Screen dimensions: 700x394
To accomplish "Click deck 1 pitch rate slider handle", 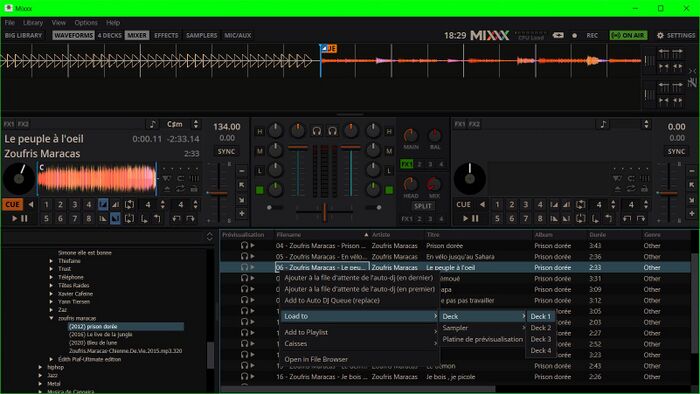I will (218, 193).
